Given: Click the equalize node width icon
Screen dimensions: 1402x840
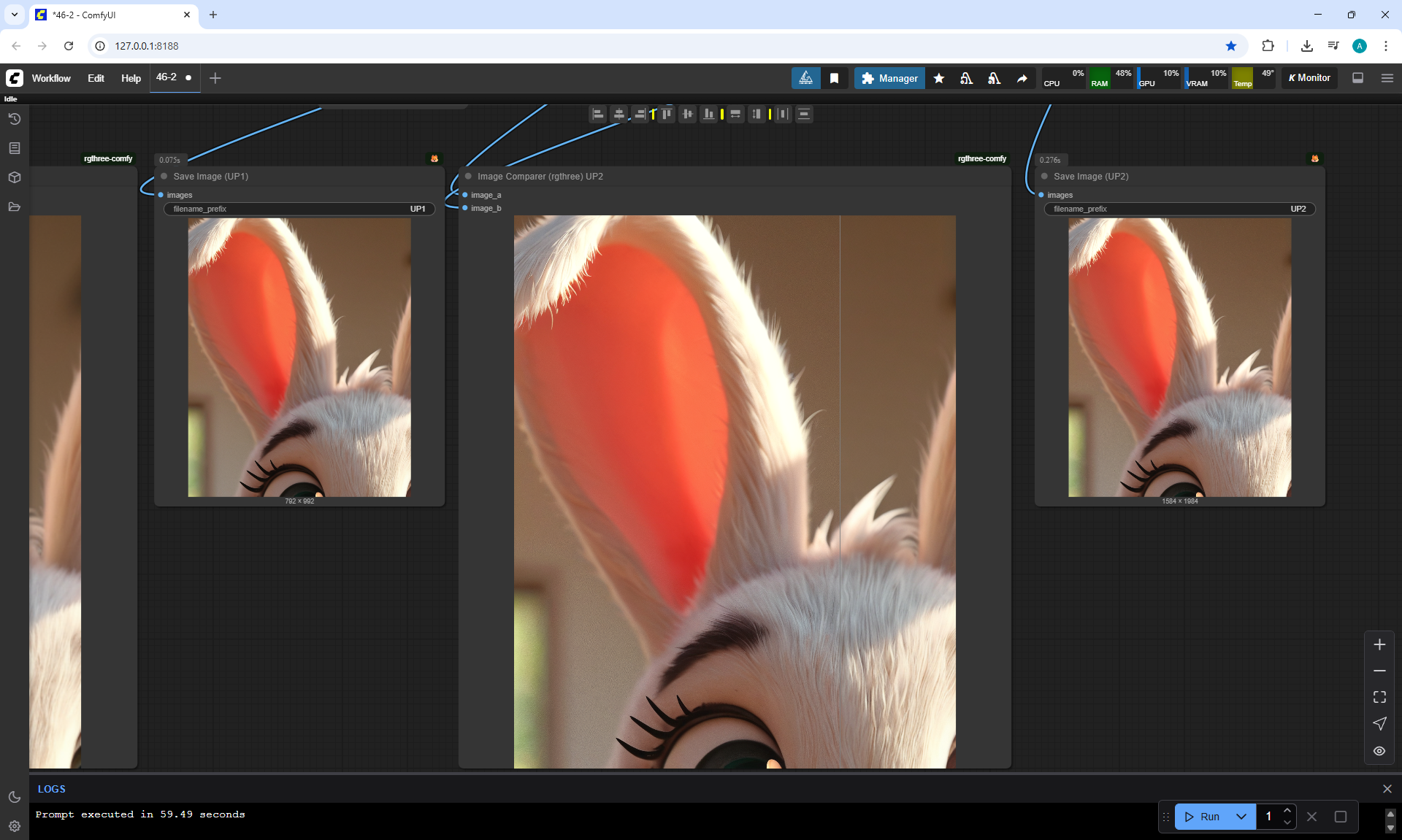Looking at the screenshot, I should point(735,114).
